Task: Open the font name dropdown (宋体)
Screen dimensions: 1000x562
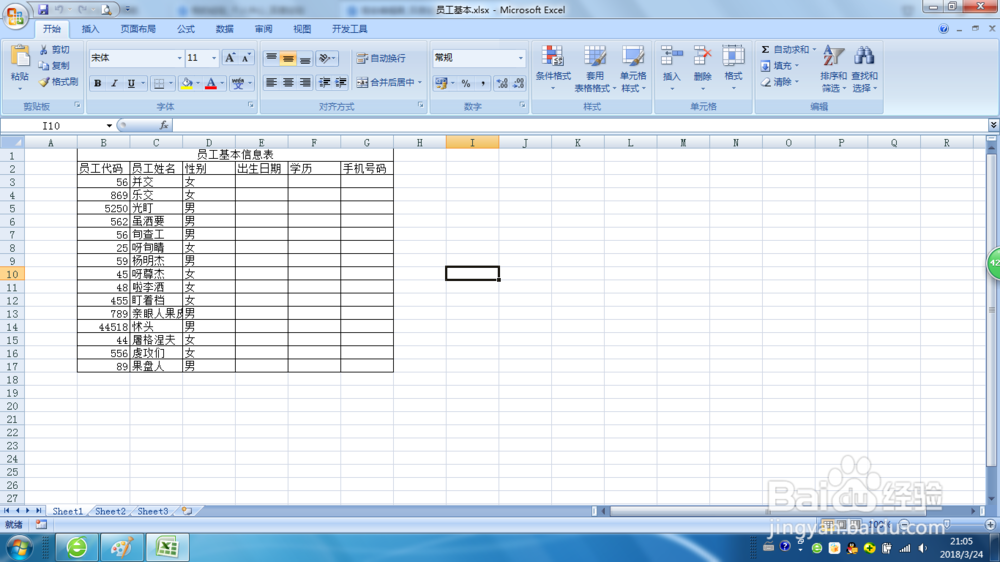Action: [179, 58]
